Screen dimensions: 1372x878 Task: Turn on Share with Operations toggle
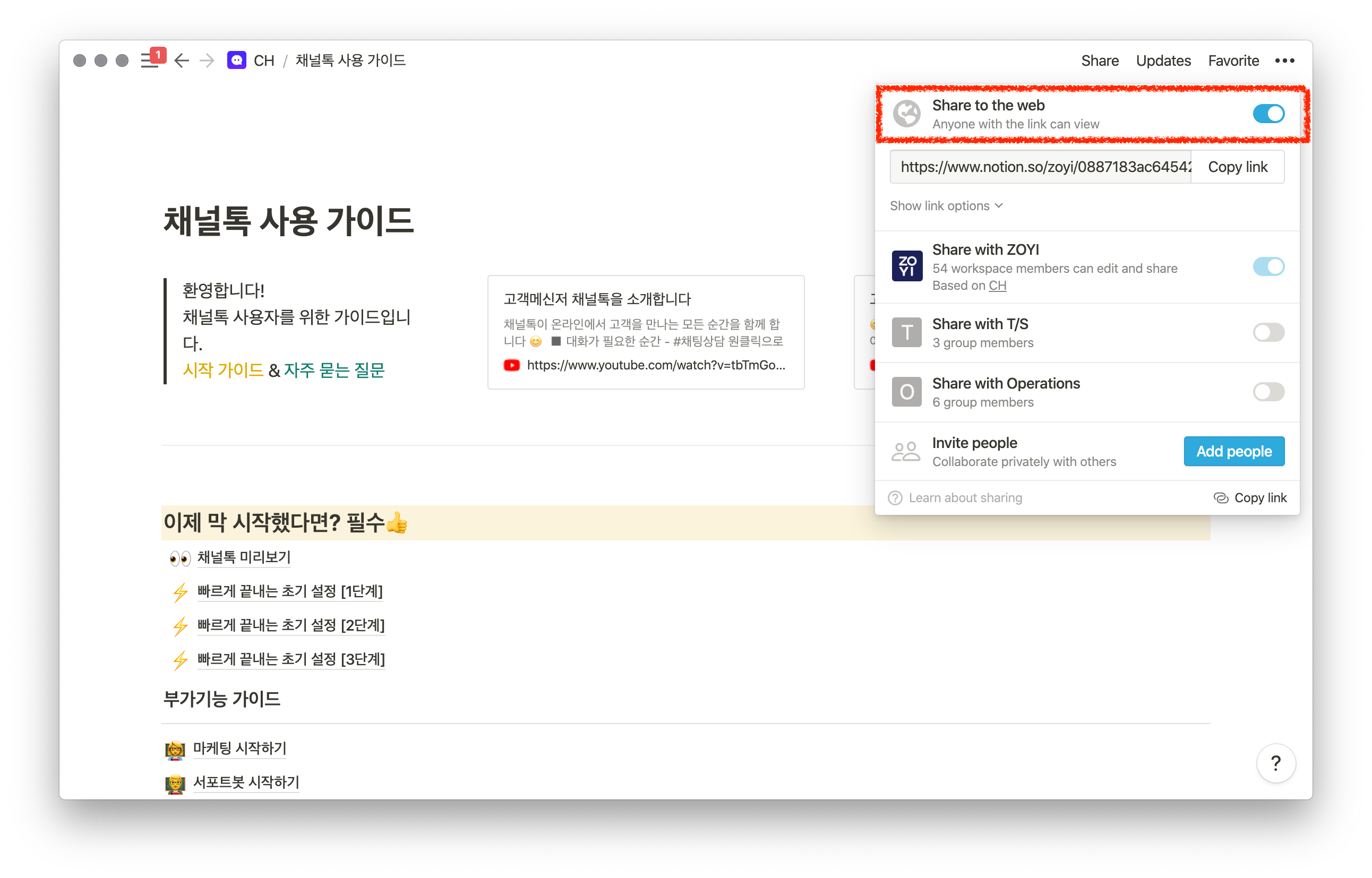[x=1267, y=392]
